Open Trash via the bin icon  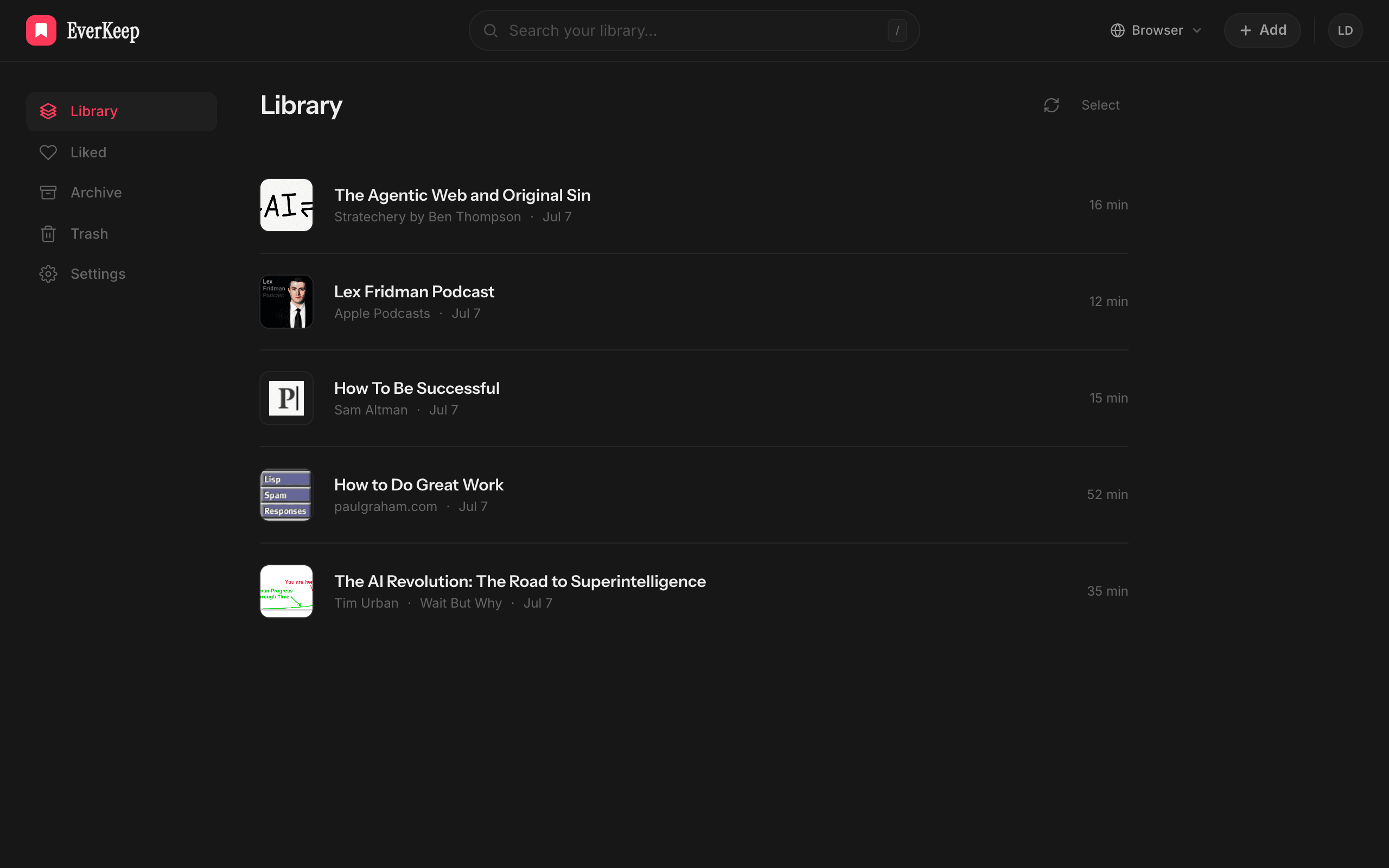coord(48,234)
